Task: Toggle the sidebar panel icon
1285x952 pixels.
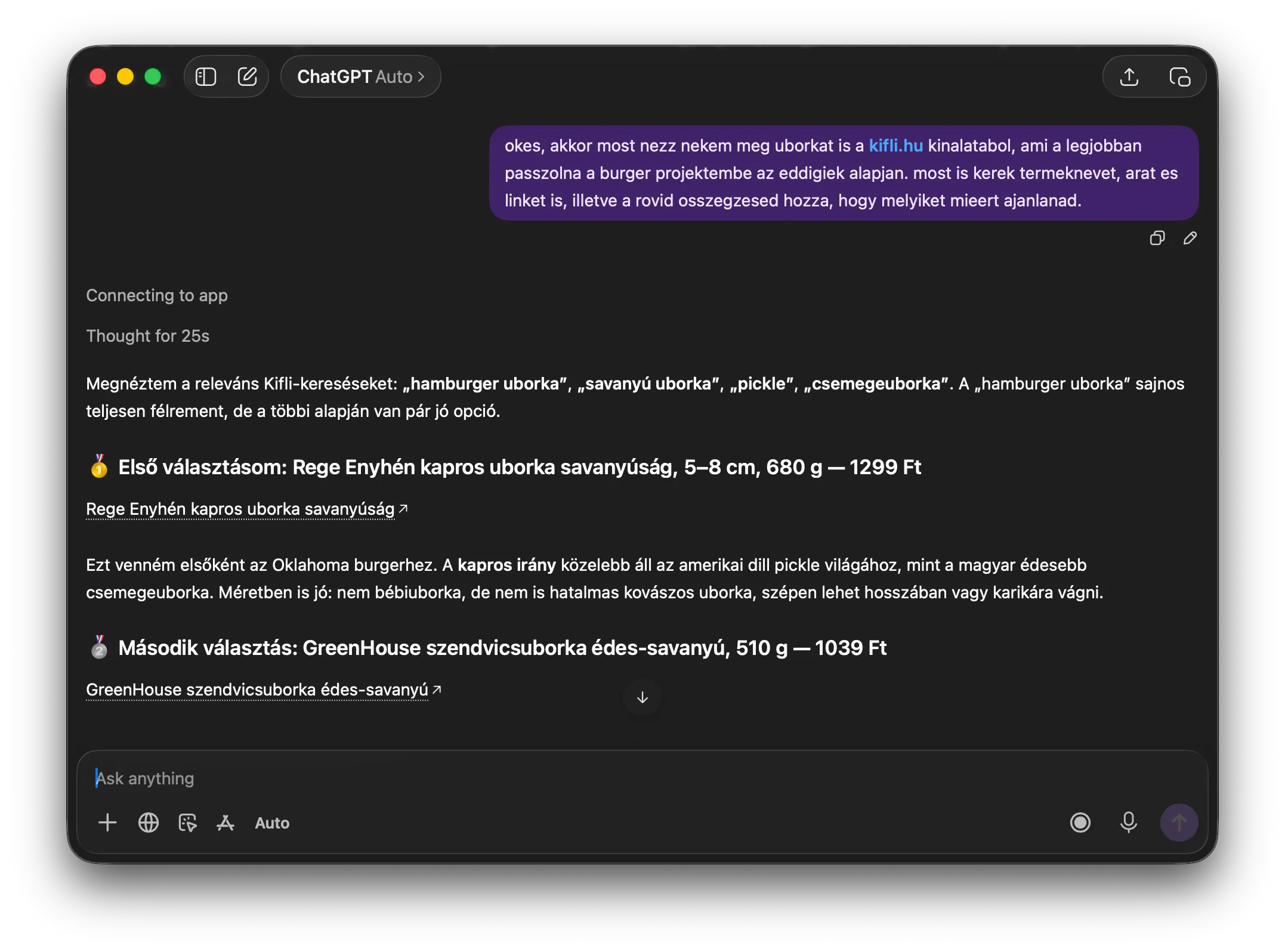Action: [x=206, y=76]
